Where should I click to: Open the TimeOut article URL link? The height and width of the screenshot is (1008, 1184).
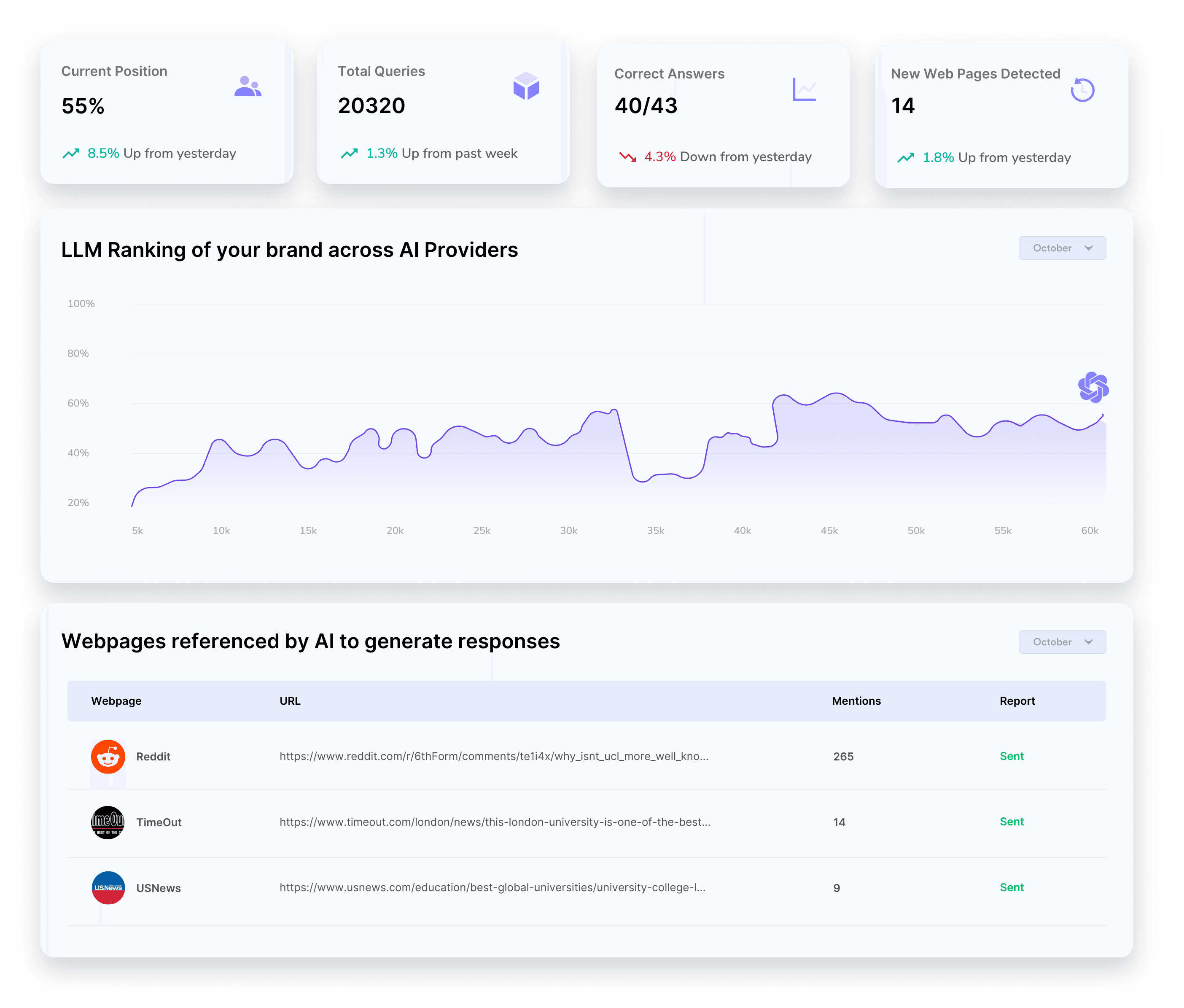tap(495, 822)
